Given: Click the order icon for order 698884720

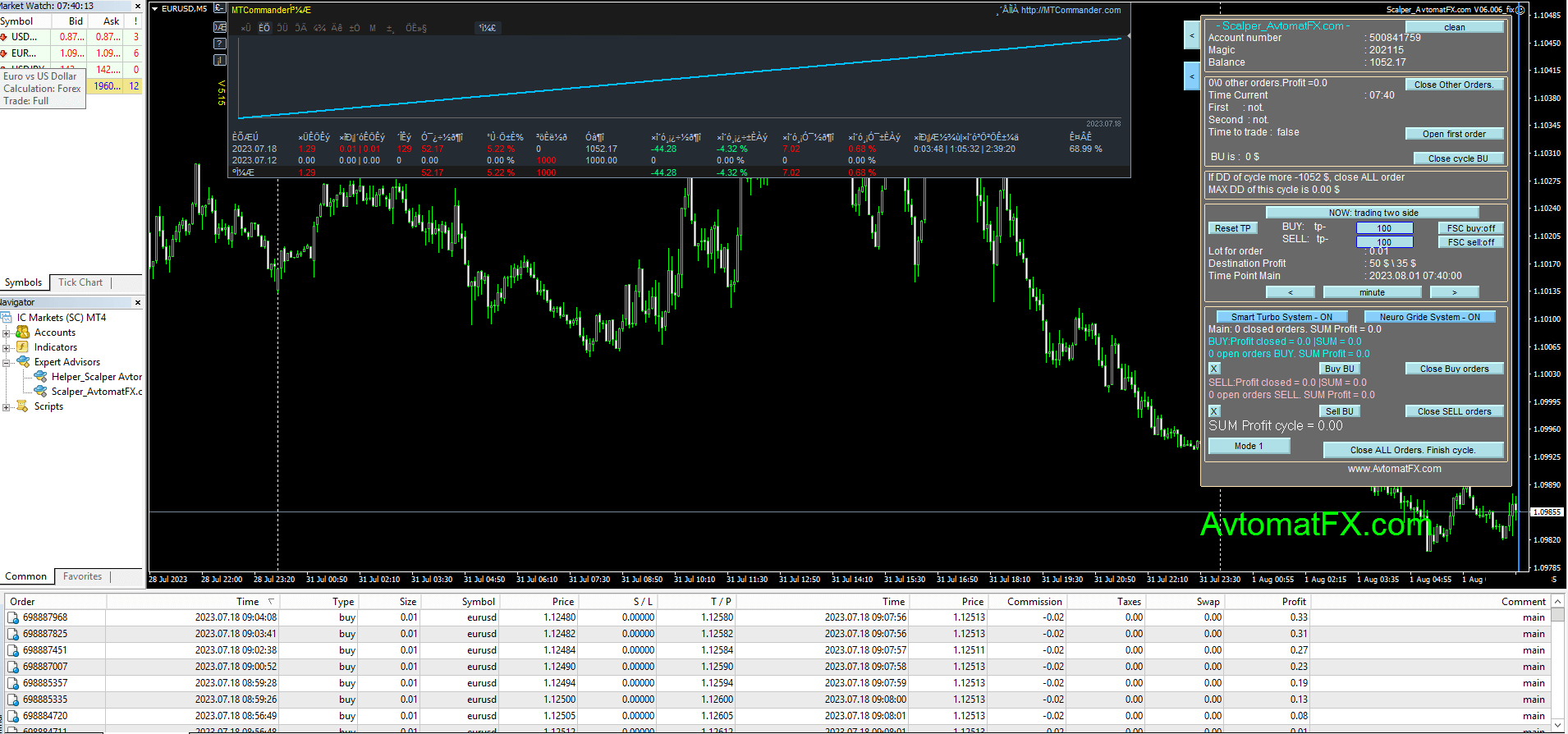Looking at the screenshot, I should [x=13, y=716].
